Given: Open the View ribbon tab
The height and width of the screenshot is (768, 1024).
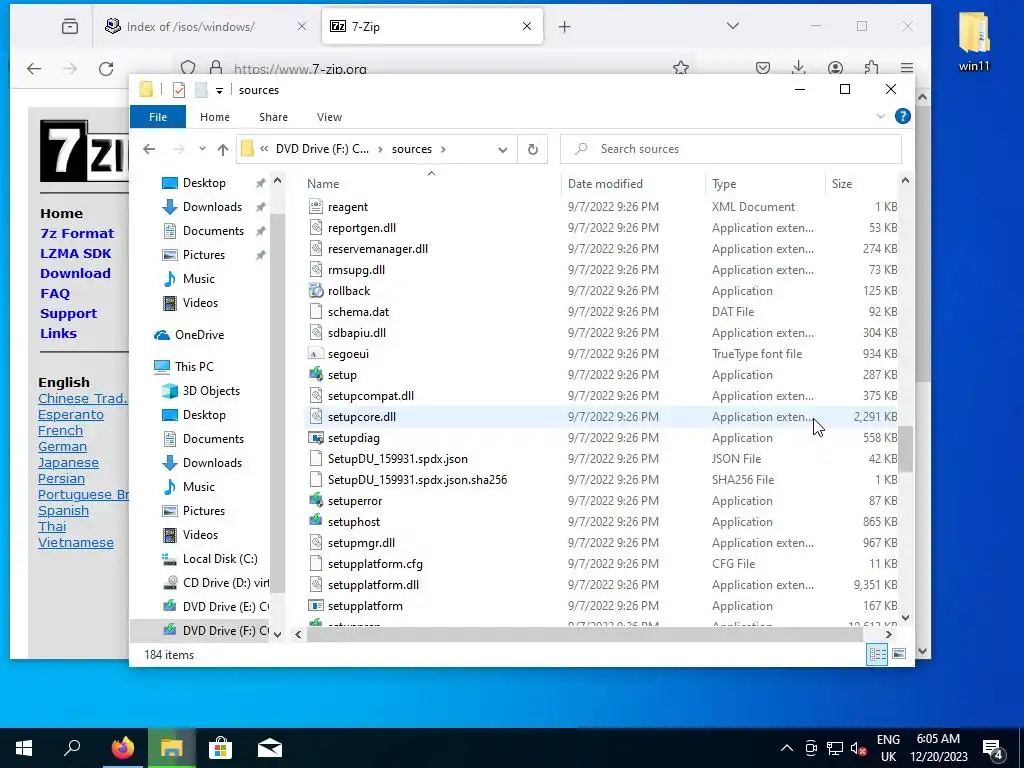Looking at the screenshot, I should 329,117.
